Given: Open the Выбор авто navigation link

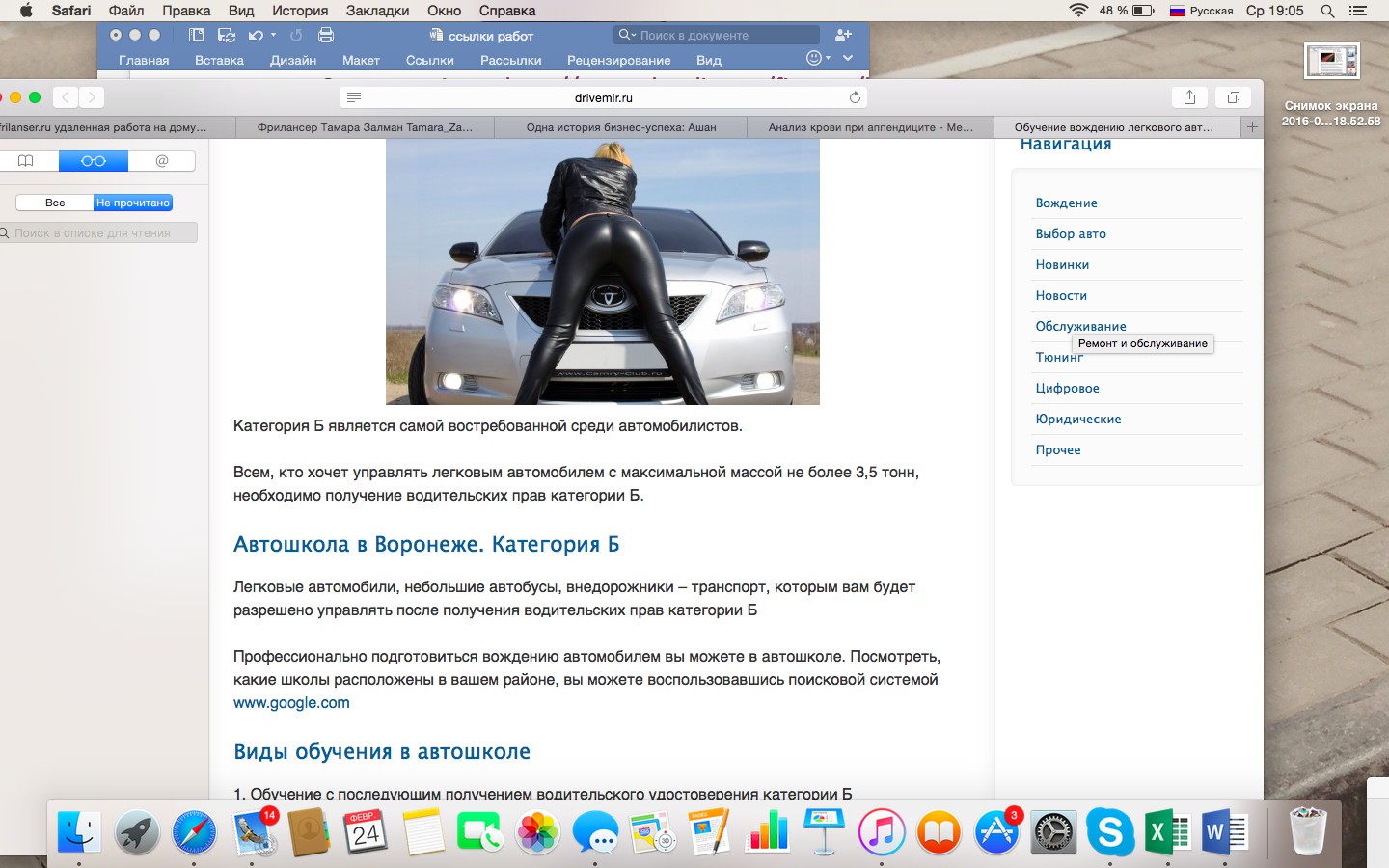Looking at the screenshot, I should 1071,233.
